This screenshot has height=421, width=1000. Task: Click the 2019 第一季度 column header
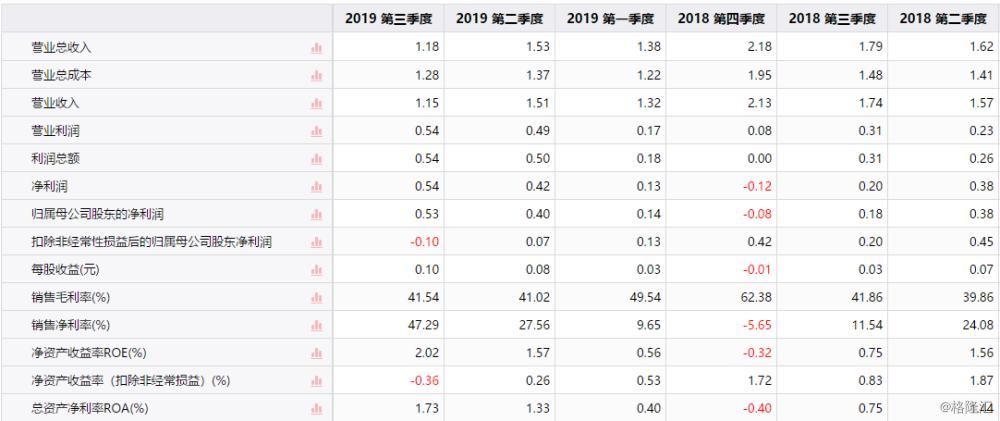tap(610, 18)
